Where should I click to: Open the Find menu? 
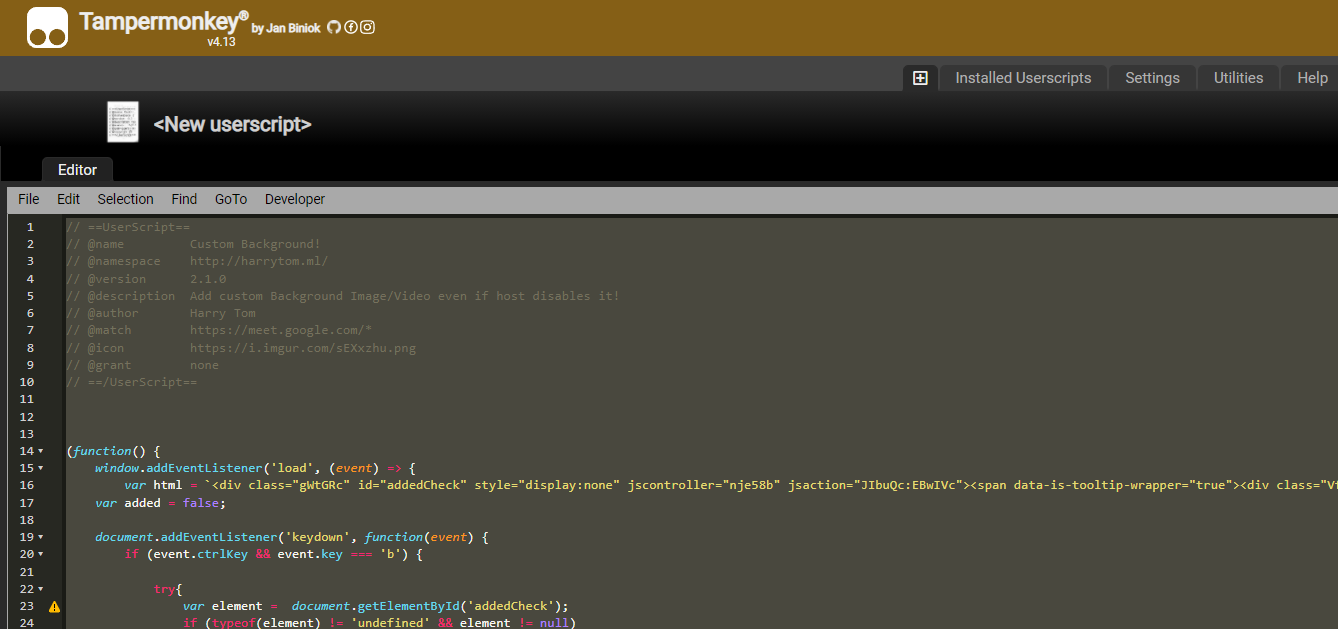point(184,199)
